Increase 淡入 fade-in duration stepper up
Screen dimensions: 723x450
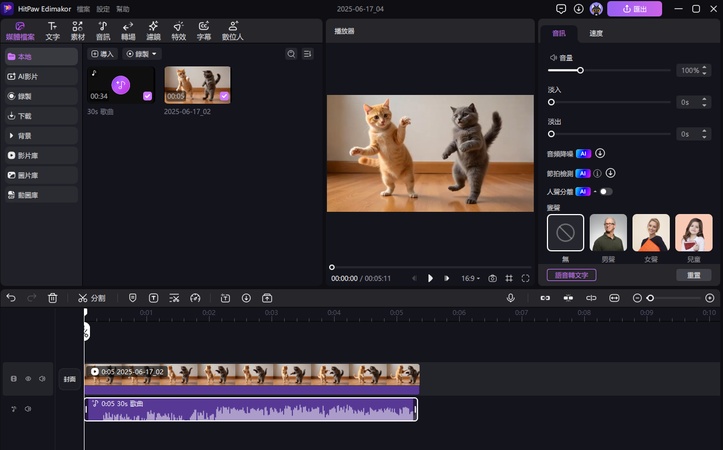click(x=704, y=100)
